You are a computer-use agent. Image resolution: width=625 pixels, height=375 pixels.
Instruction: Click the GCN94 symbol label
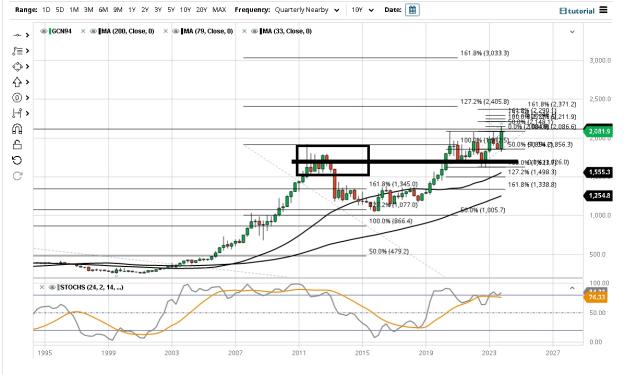[x=62, y=31]
